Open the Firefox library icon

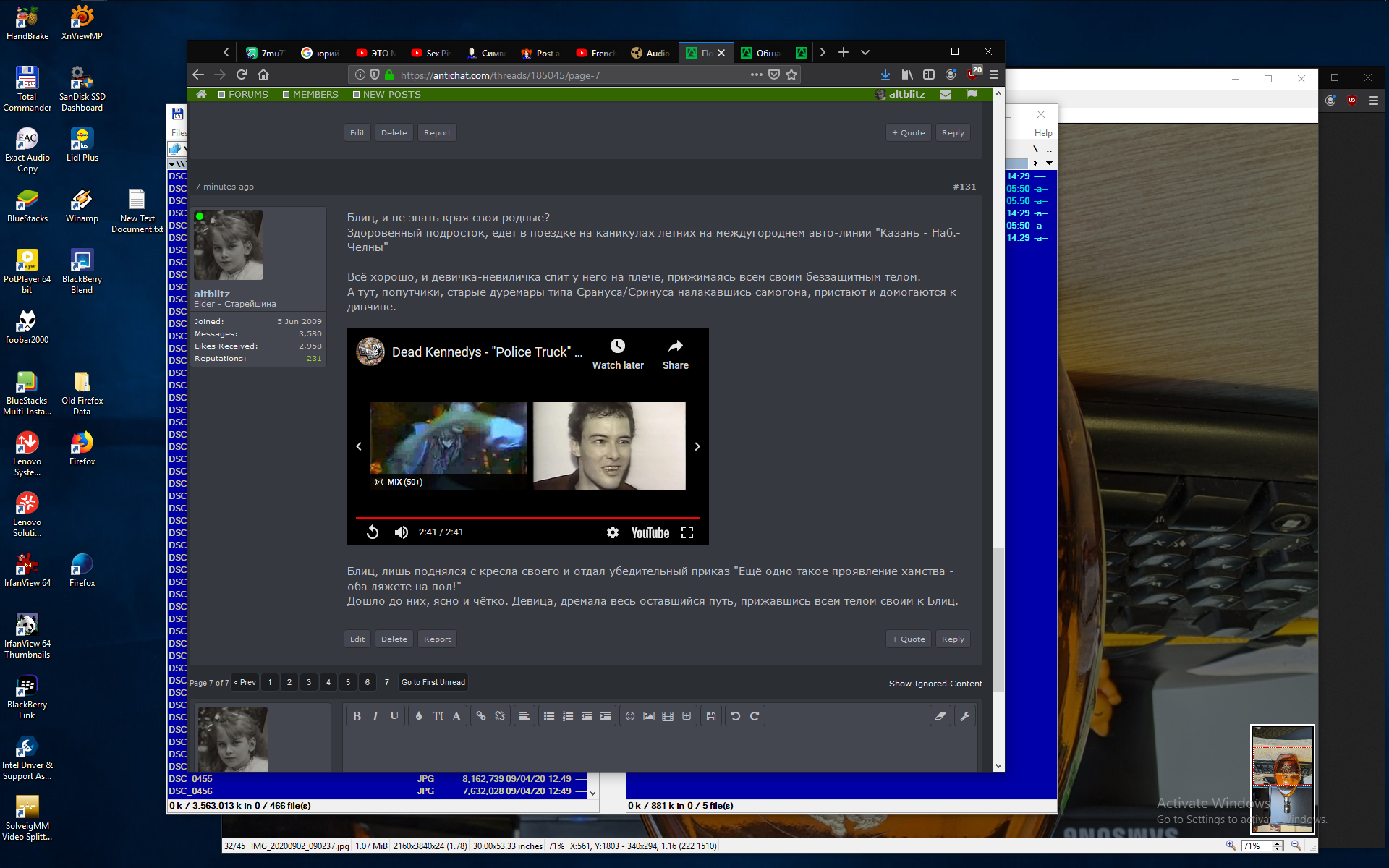[907, 75]
